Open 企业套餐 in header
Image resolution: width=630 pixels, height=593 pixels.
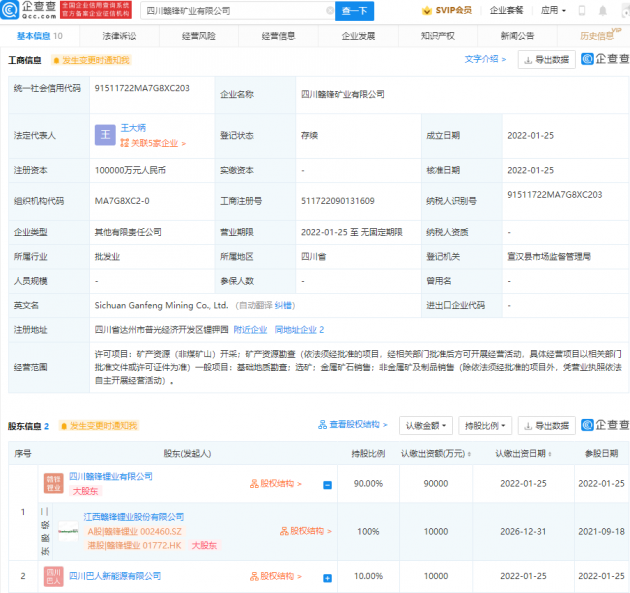click(506, 10)
